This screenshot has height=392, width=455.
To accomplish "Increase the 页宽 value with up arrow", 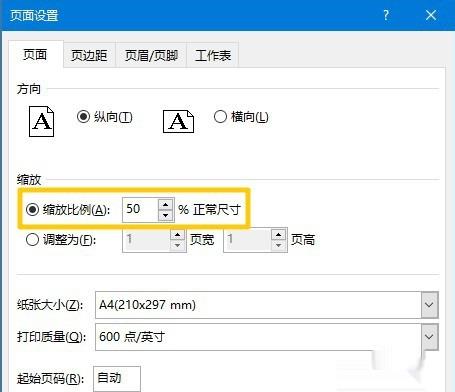I will pyautogui.click(x=178, y=235).
